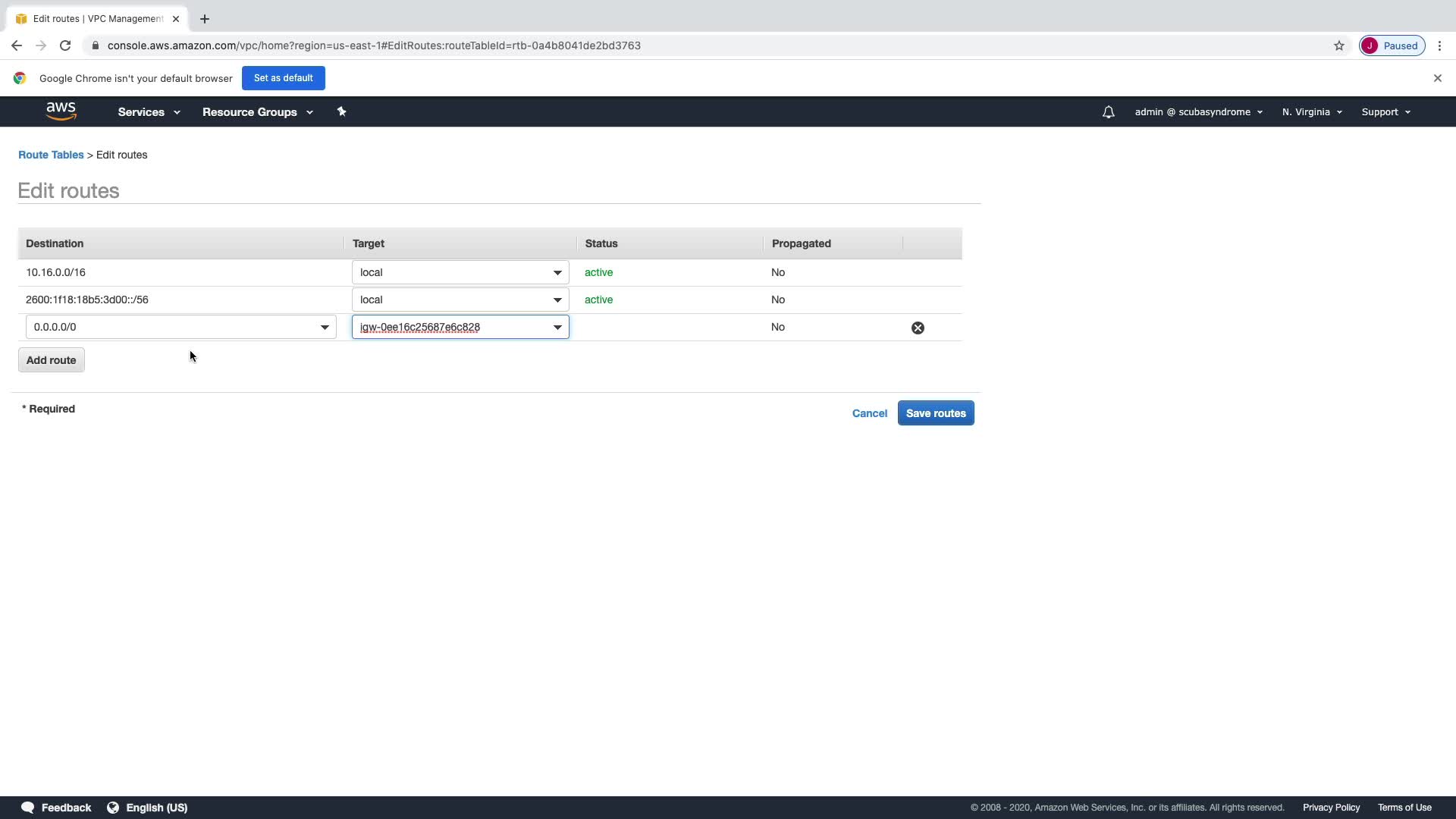Screen dimensions: 1456x819
Task: Open N. Virginia region selector
Action: [1311, 111]
